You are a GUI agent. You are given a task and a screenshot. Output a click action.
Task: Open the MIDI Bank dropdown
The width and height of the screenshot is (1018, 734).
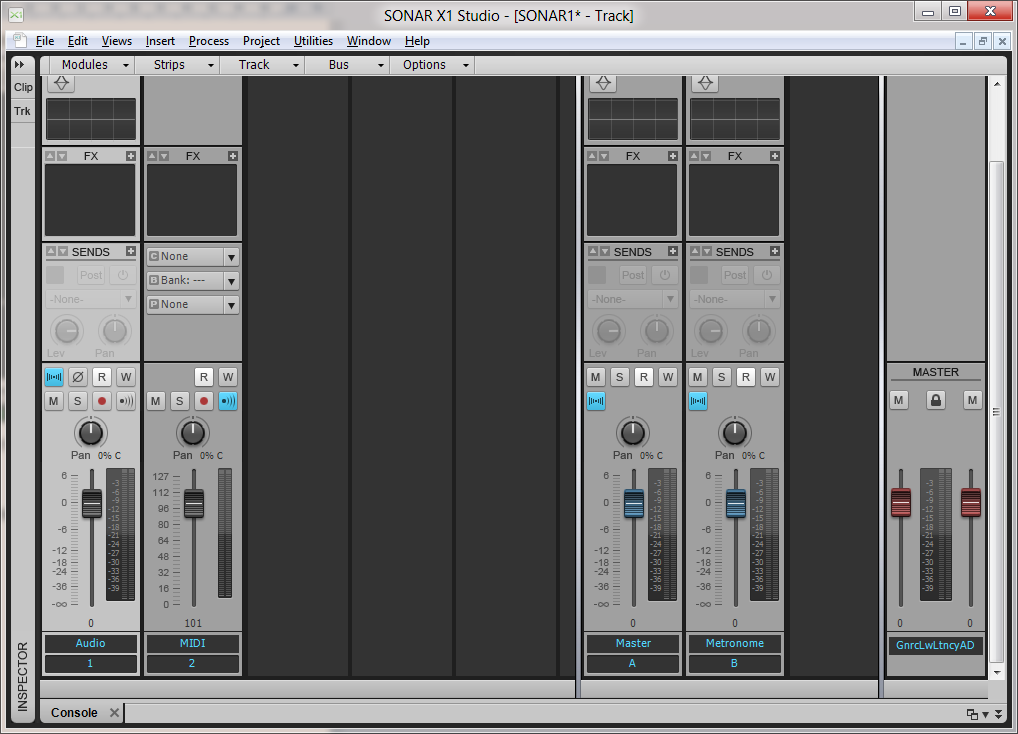click(193, 281)
